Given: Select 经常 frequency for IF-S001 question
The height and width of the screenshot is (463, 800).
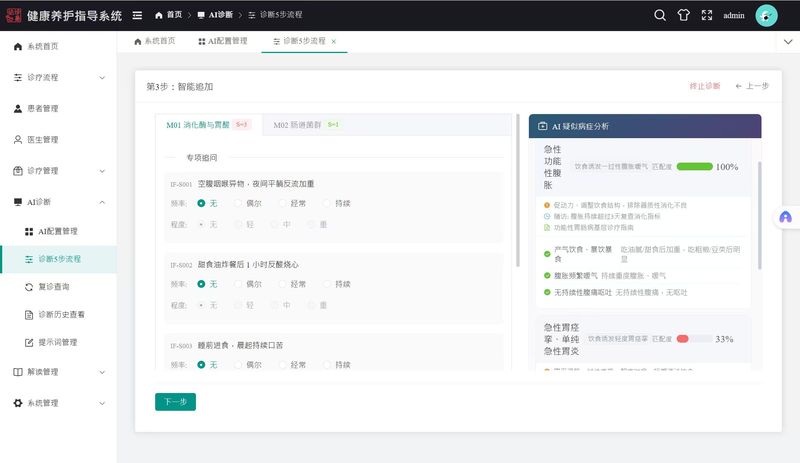Looking at the screenshot, I should [x=282, y=203].
